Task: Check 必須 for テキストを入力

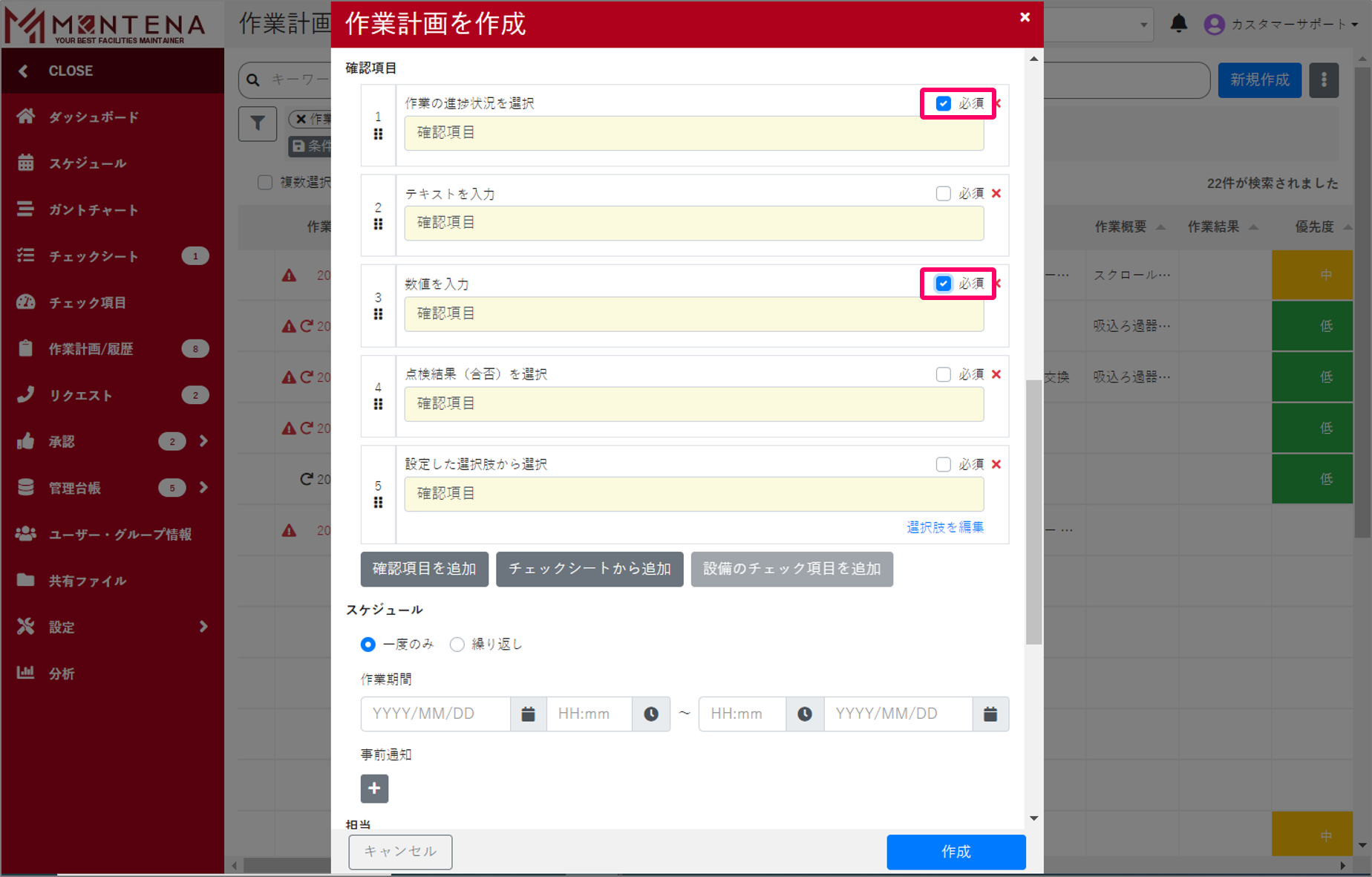Action: coord(943,194)
